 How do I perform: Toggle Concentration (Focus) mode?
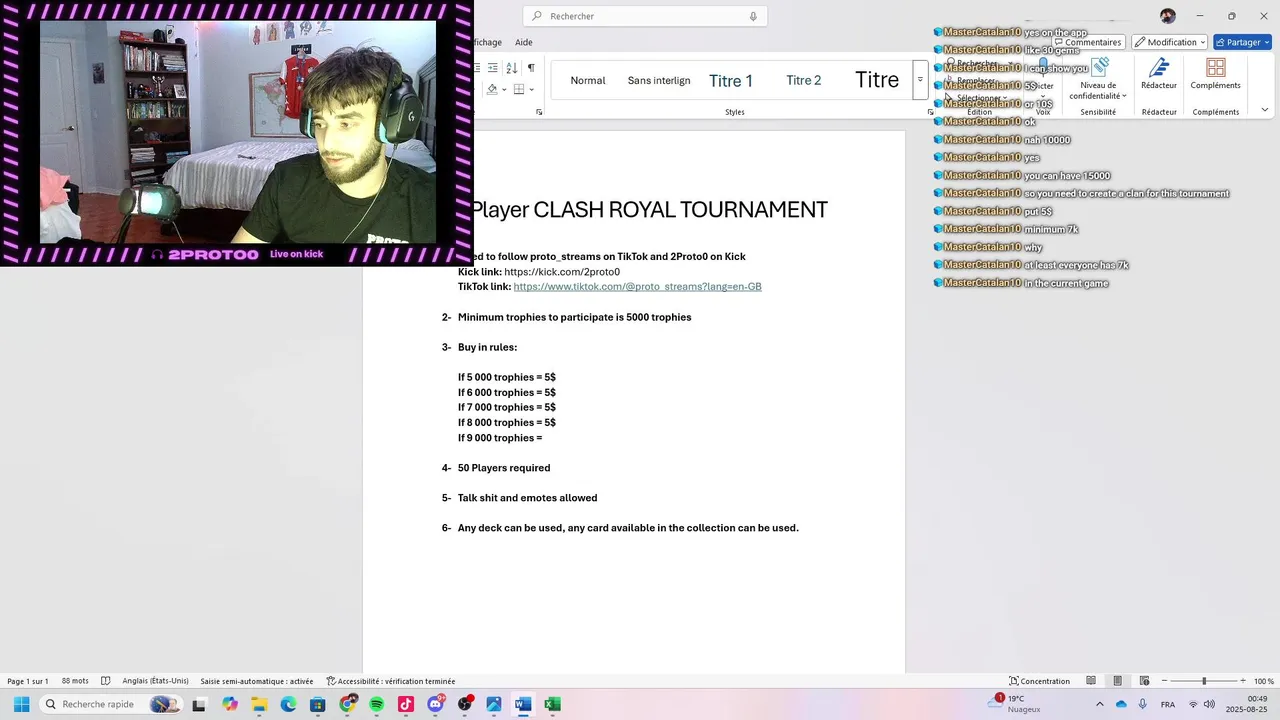pos(1039,681)
